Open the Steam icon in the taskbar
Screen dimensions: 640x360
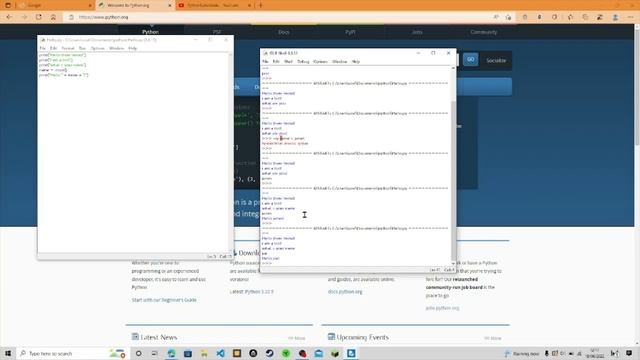point(269,353)
